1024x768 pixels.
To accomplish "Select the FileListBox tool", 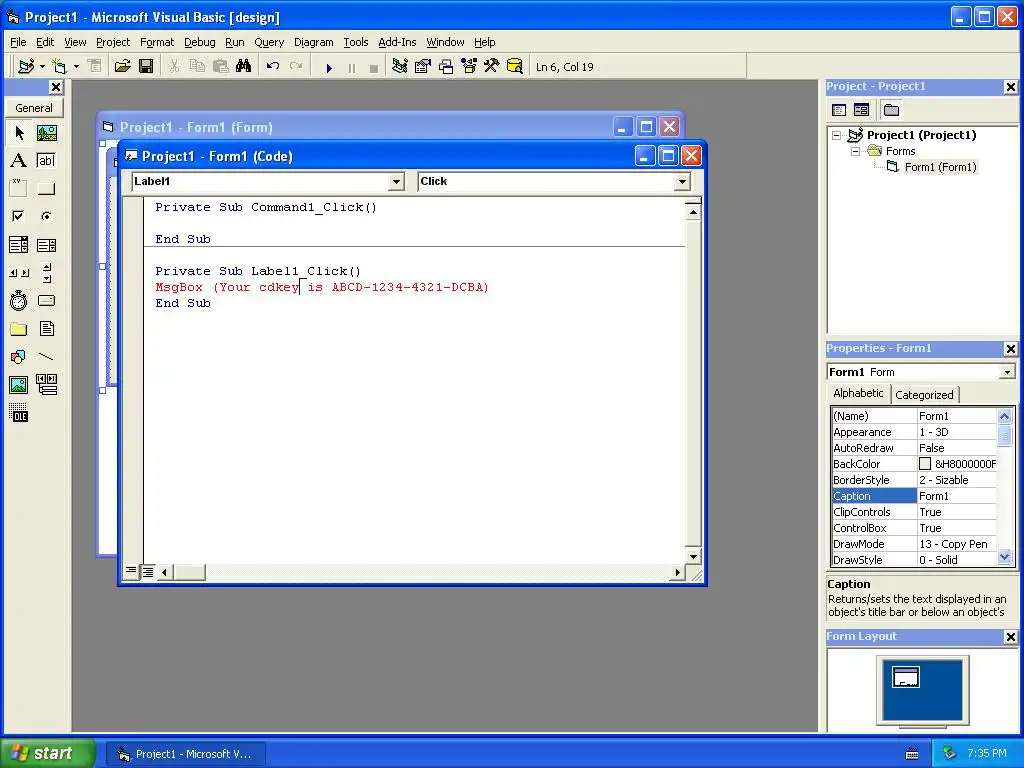I will click(x=46, y=329).
